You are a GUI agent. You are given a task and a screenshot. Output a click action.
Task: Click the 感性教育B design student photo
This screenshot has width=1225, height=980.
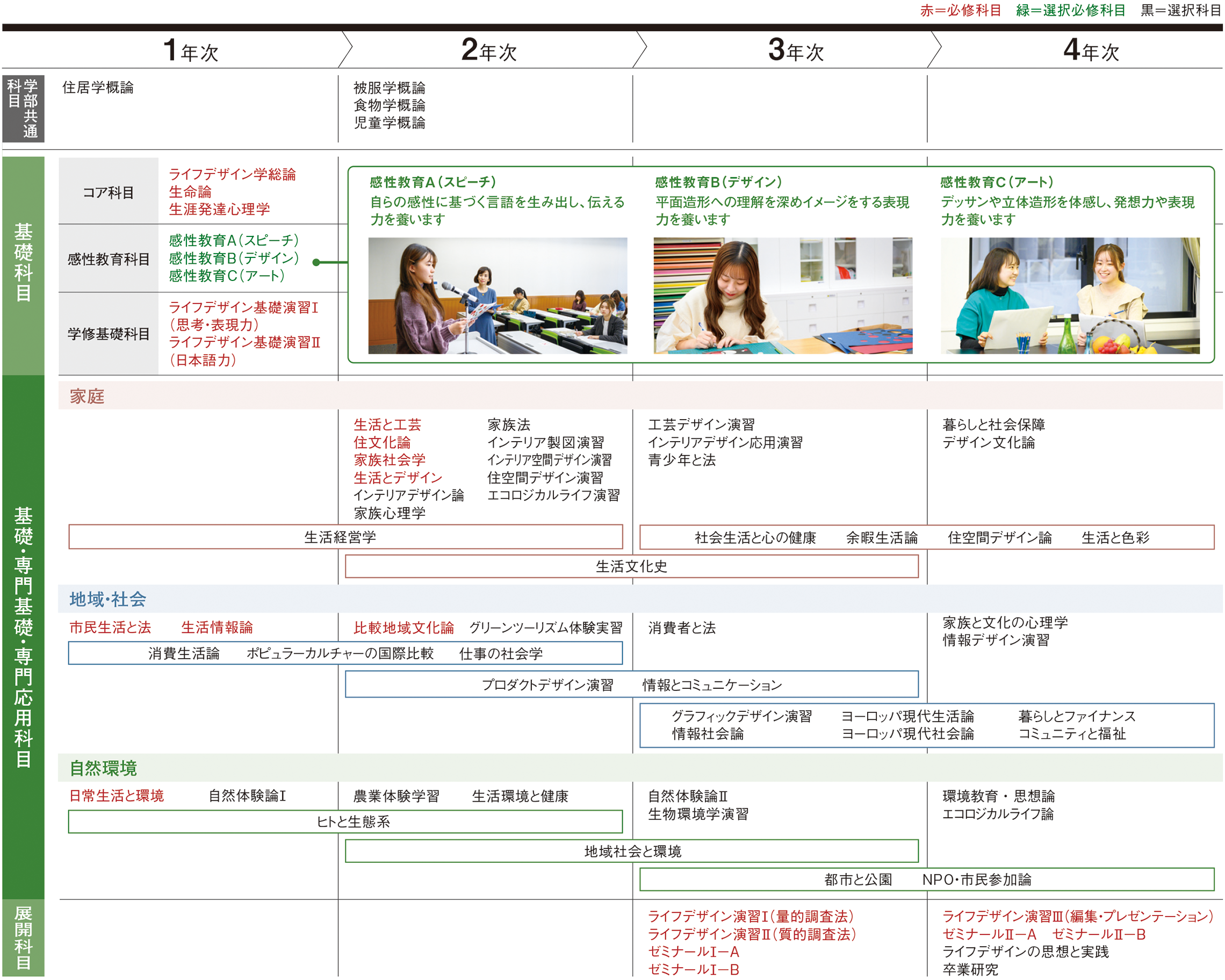(x=783, y=296)
